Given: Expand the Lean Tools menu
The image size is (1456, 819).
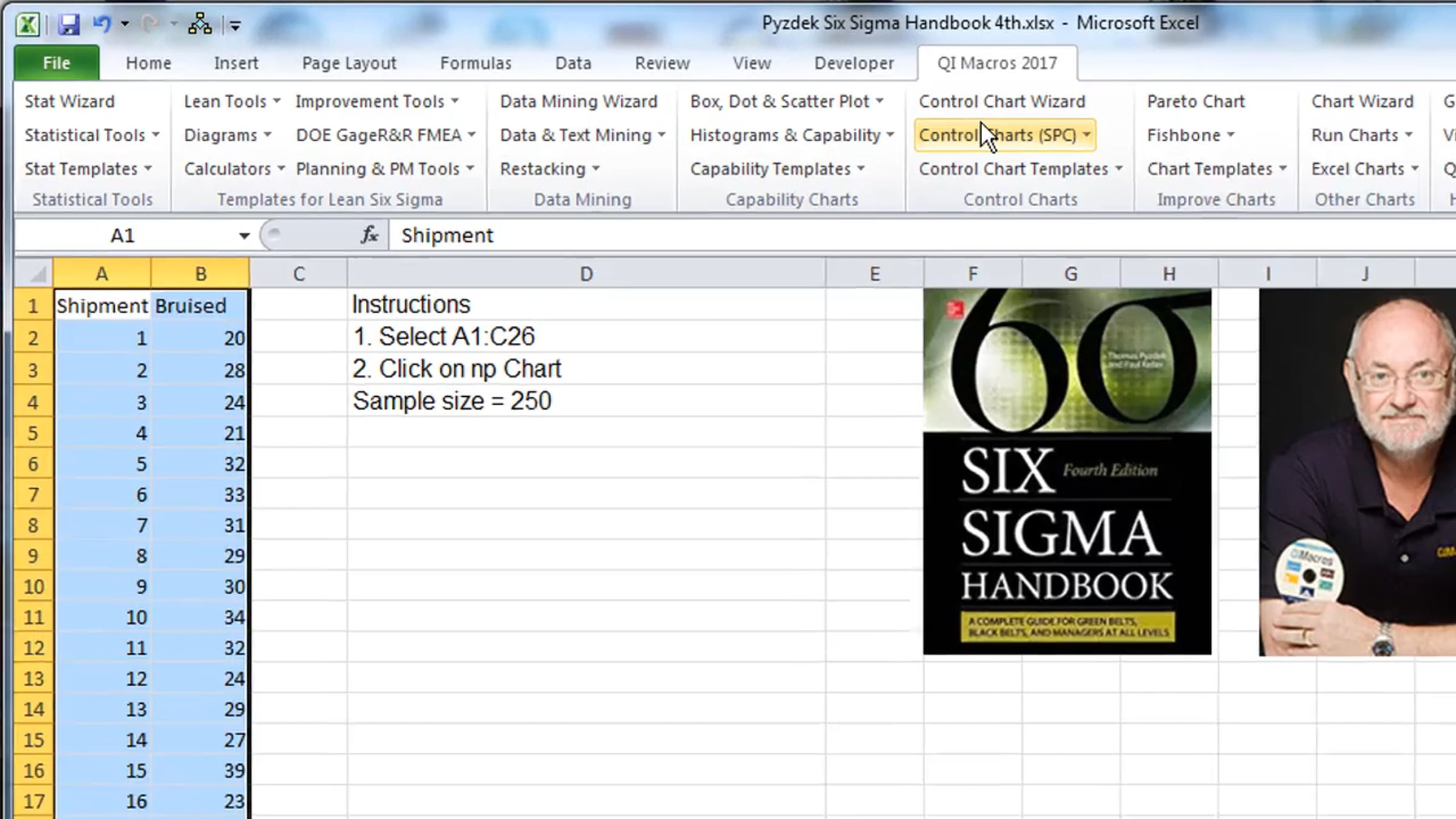Looking at the screenshot, I should pyautogui.click(x=232, y=101).
